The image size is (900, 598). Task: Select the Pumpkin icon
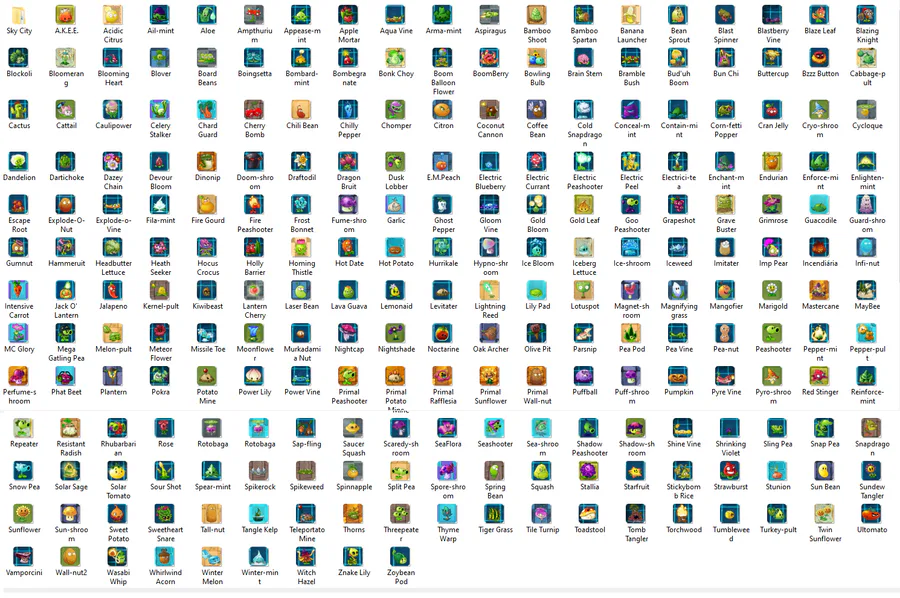(678, 376)
